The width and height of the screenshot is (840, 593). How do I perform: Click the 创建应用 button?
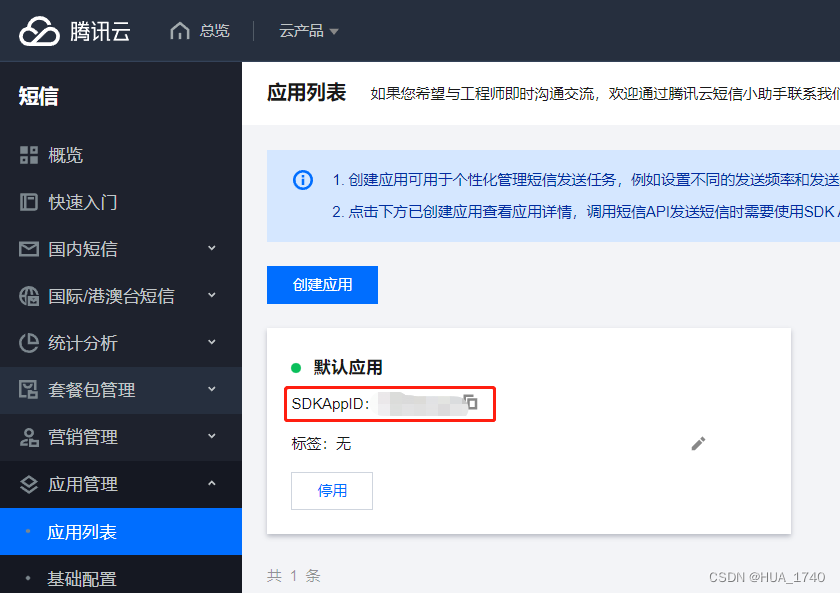[322, 285]
